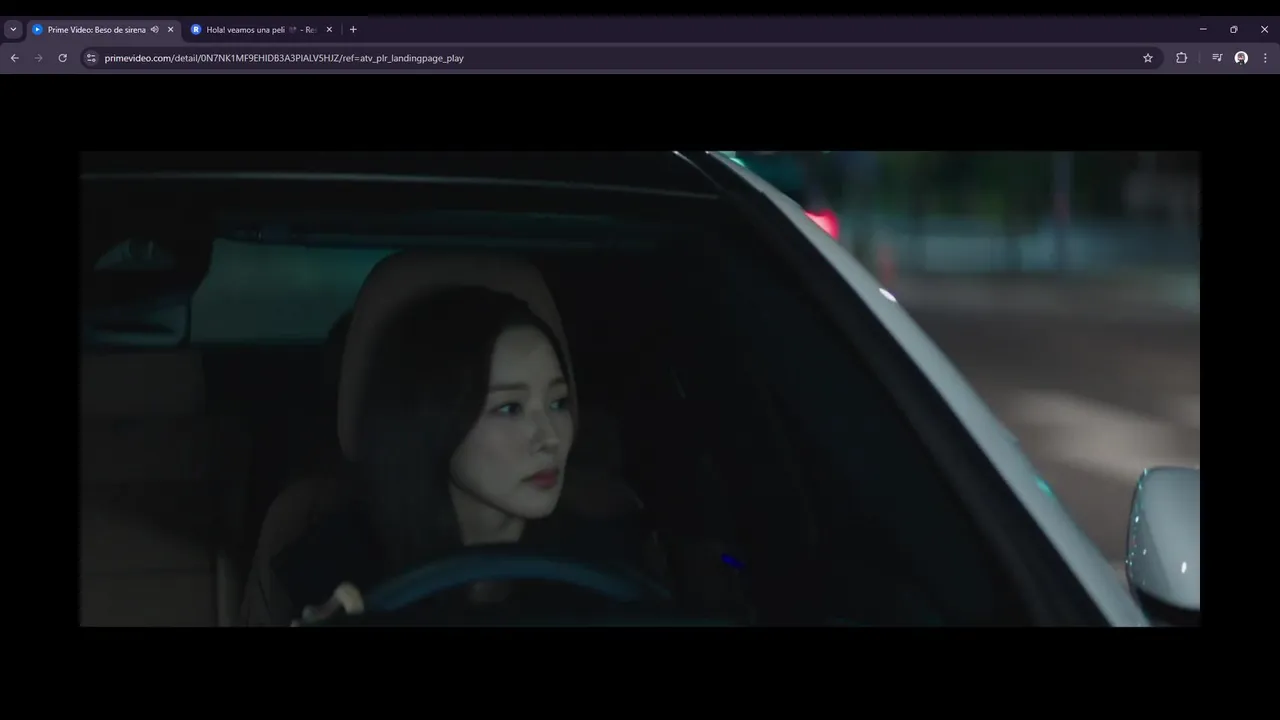Close the browser window
The width and height of the screenshot is (1280, 720).
click(1264, 30)
